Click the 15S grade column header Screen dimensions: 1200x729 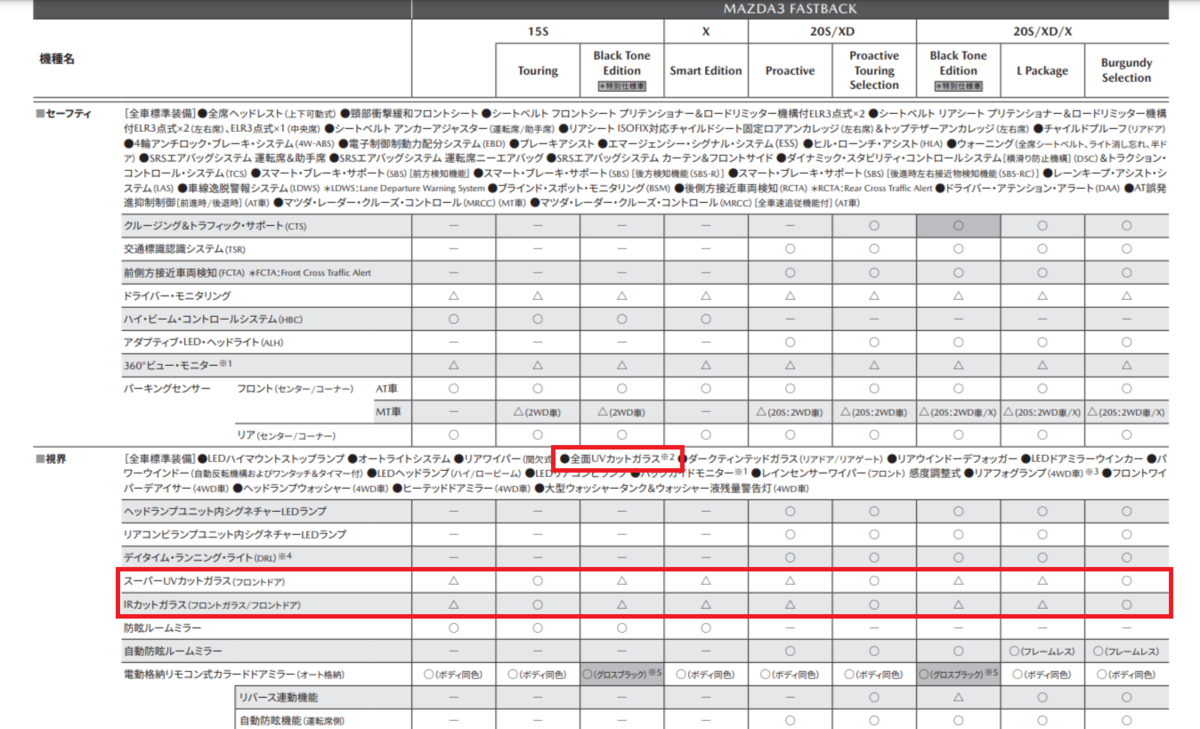coord(538,31)
